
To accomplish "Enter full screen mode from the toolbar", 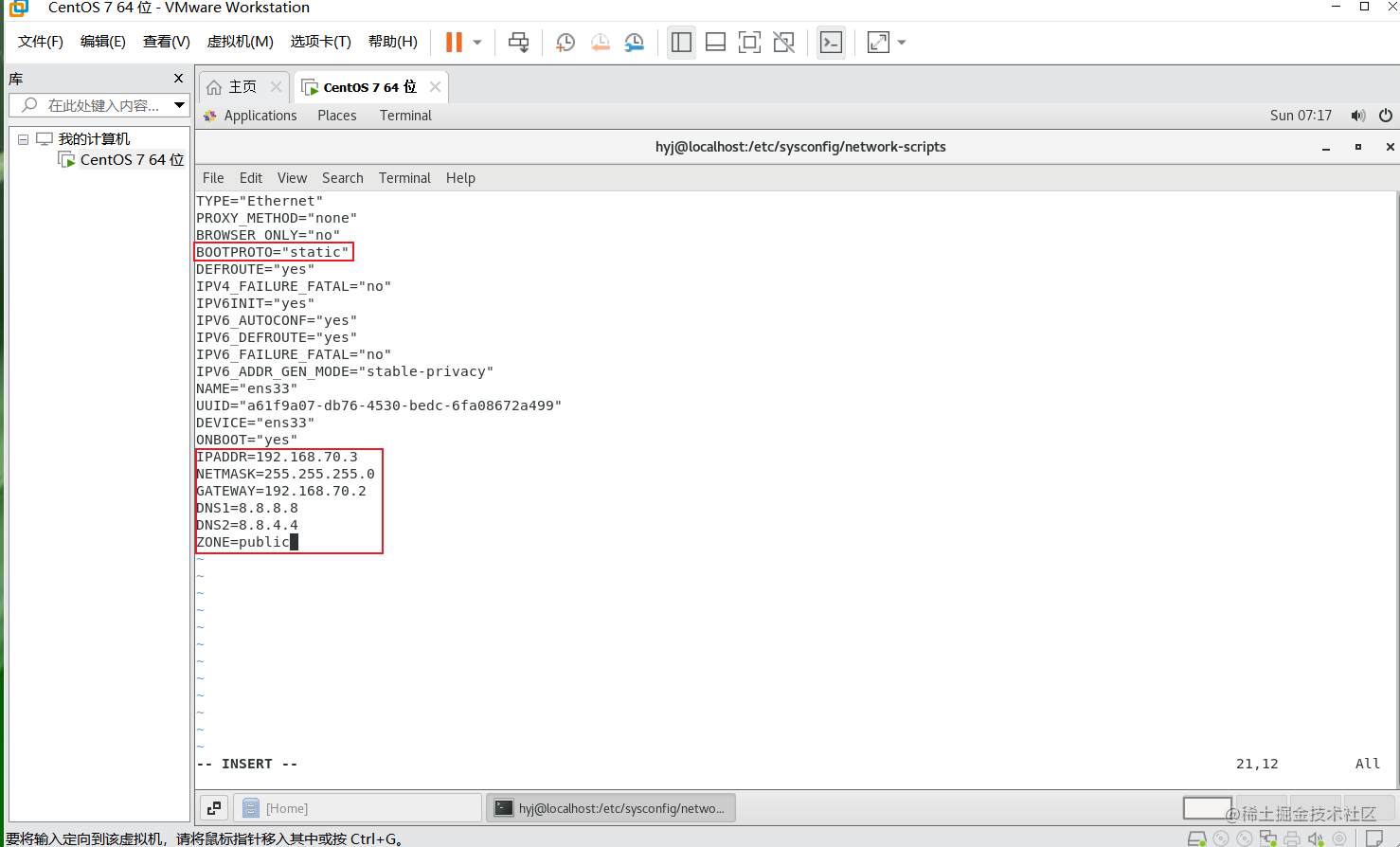I will [749, 43].
